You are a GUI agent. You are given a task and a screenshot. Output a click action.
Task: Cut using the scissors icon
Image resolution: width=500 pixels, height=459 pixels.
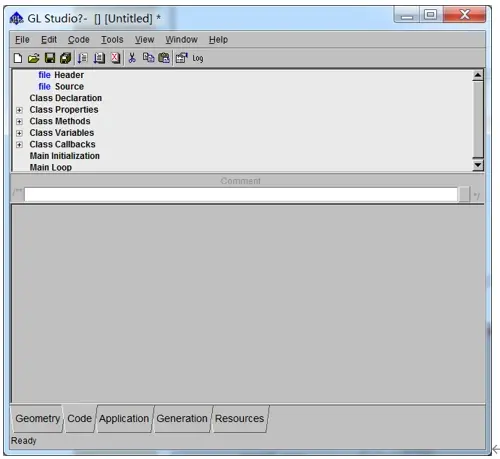132,58
